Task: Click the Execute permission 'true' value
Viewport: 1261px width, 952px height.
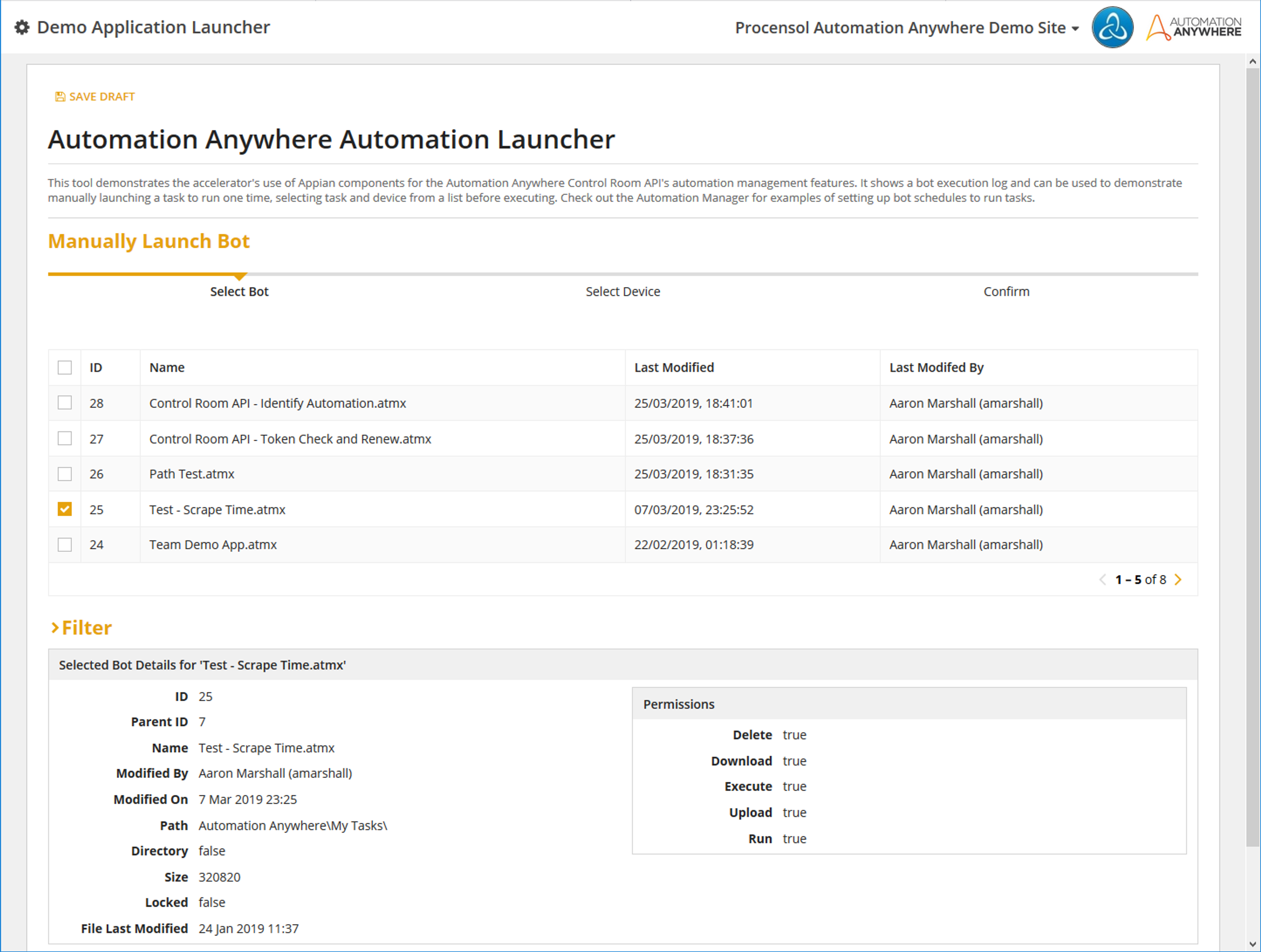Action: pyautogui.click(x=794, y=787)
